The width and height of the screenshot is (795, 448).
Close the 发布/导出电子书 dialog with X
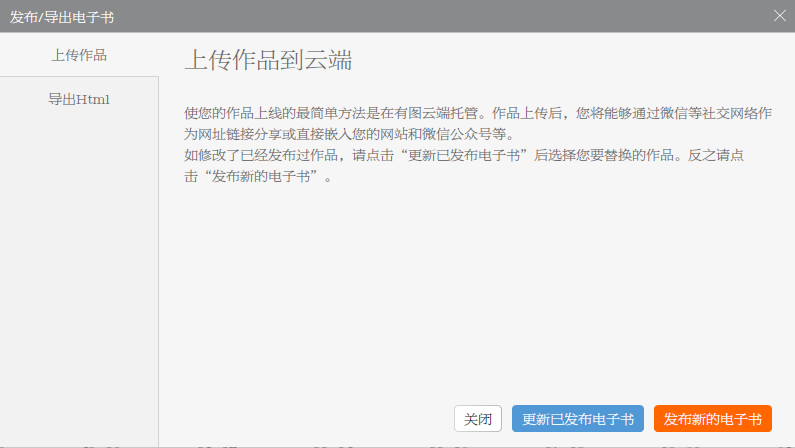[x=780, y=16]
